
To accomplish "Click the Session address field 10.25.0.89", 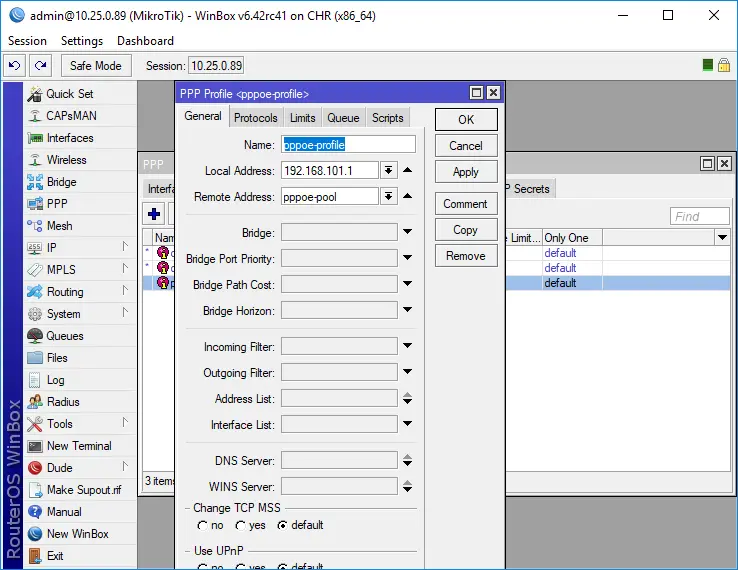I will click(217, 65).
